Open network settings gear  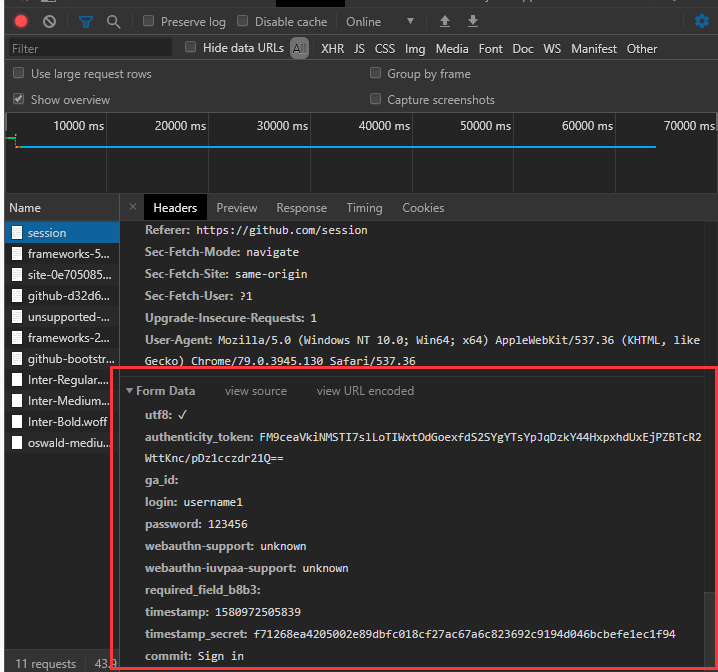[x=702, y=21]
